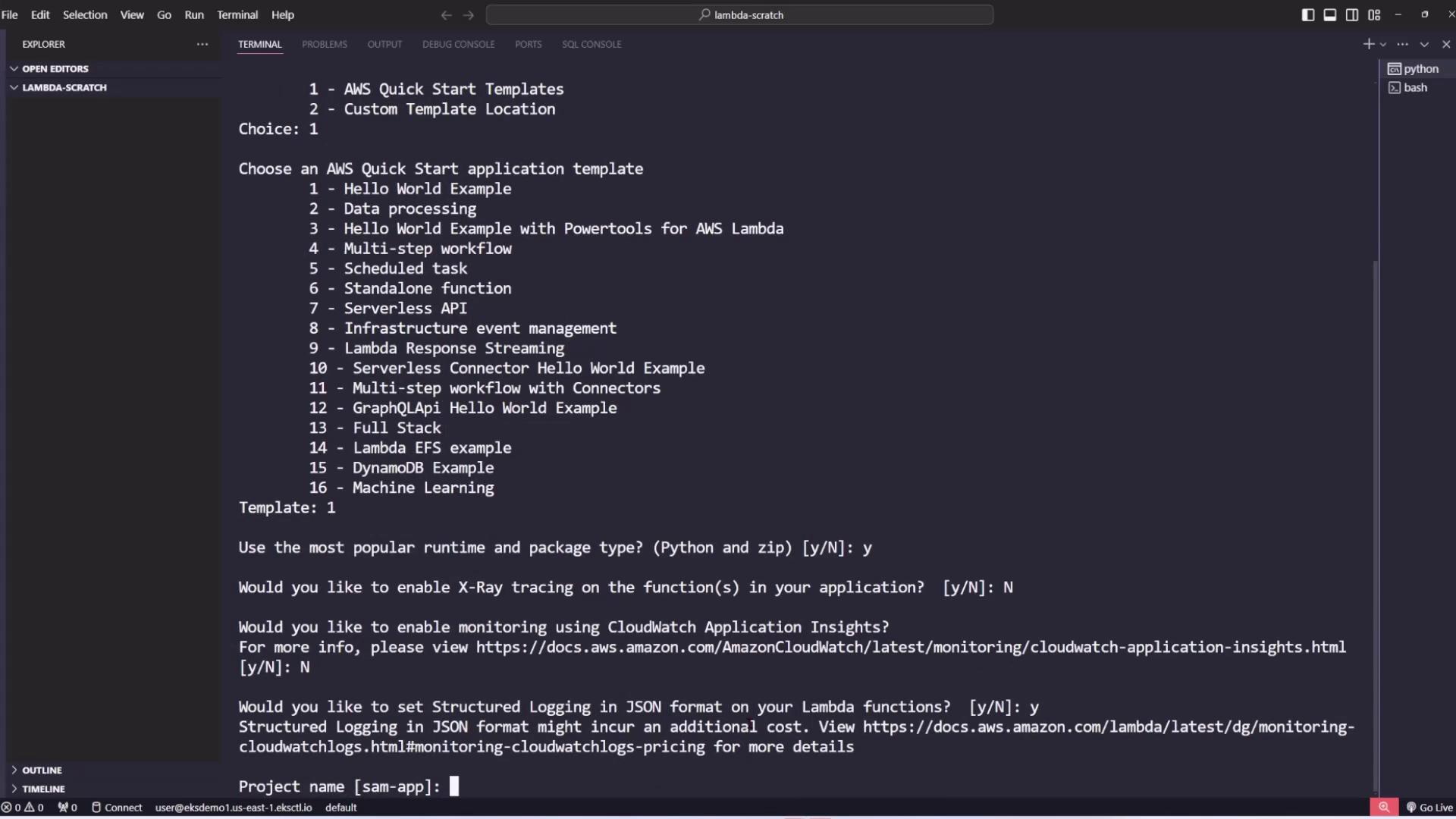Screen dimensions: 1456x819
Task: Expand the Outline section
Action: [x=42, y=770]
